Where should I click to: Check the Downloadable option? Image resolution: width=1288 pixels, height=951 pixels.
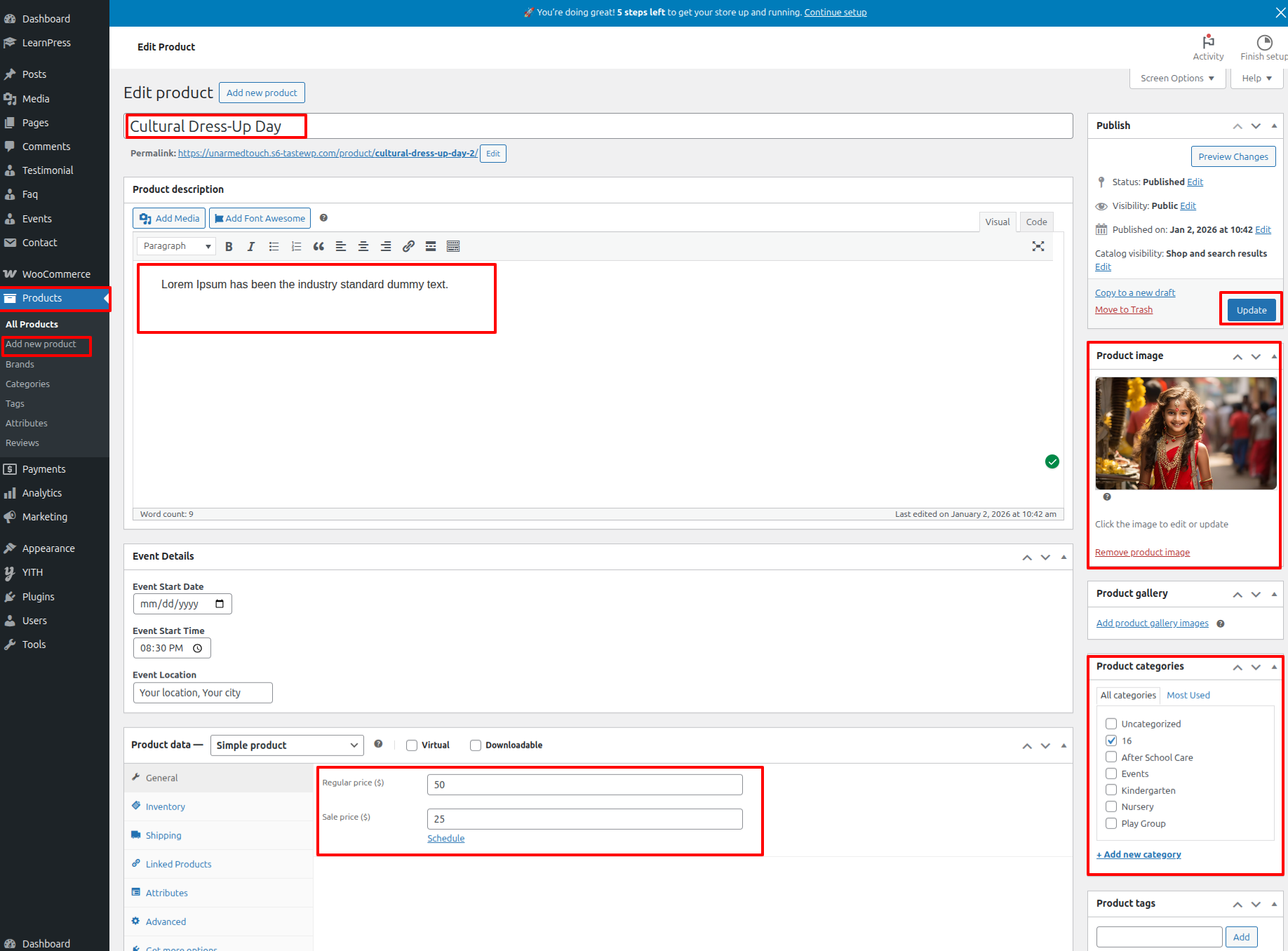click(x=476, y=746)
